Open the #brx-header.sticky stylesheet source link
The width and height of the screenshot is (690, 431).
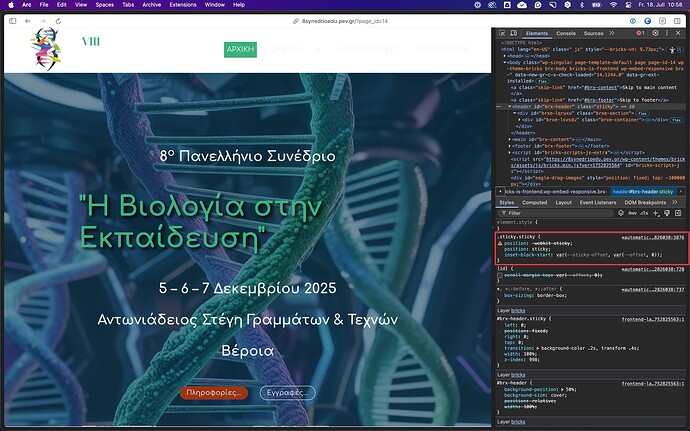[x=653, y=319]
